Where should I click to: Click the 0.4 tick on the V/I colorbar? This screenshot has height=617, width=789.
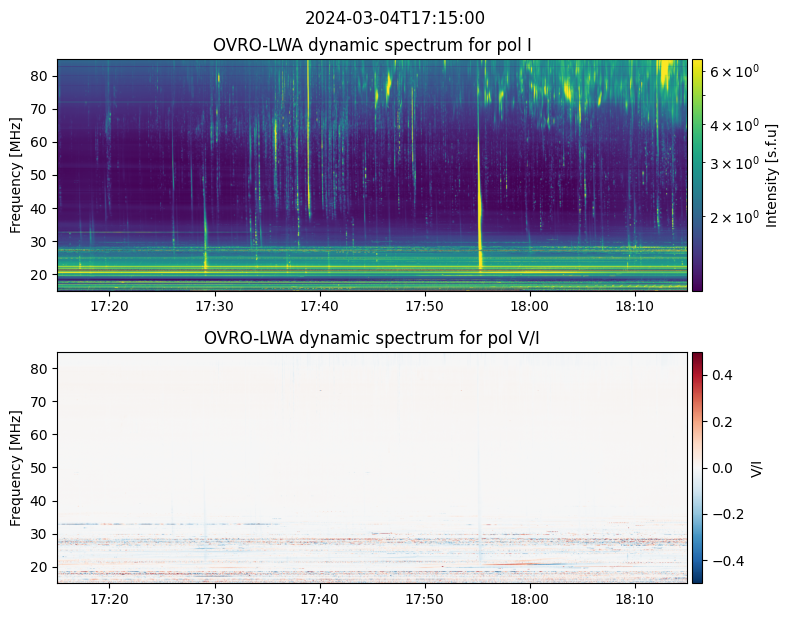pos(722,375)
